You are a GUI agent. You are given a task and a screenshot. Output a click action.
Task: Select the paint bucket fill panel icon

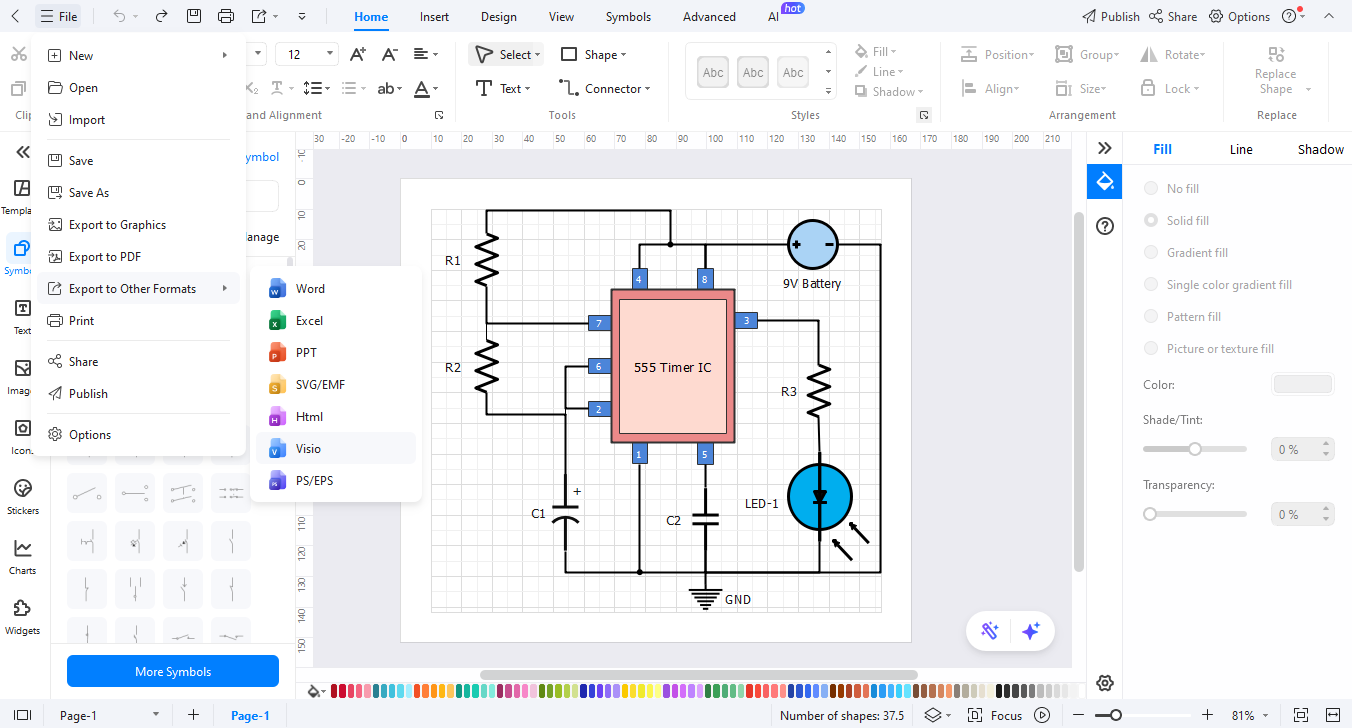1105,181
